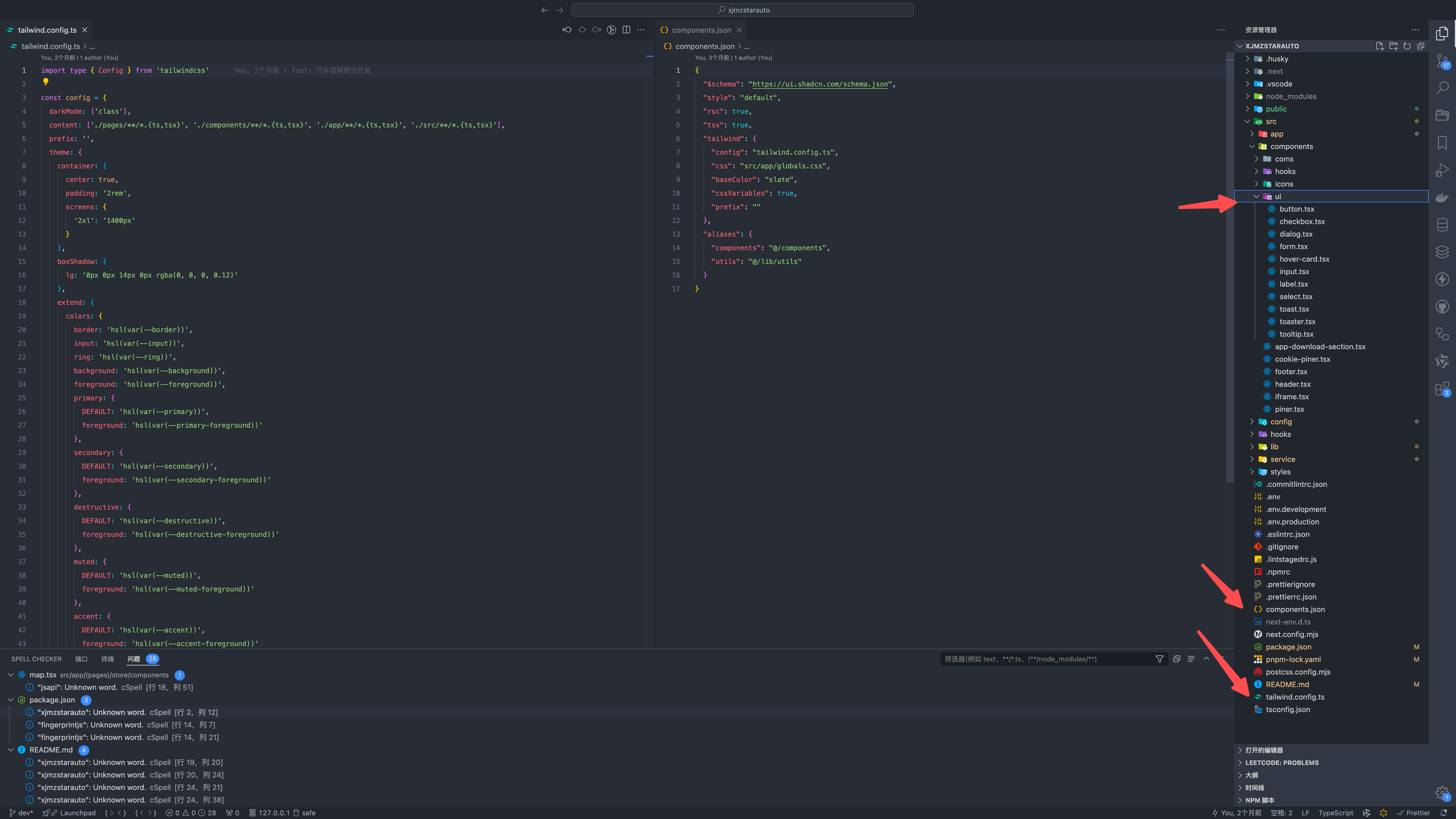Click the errors and warnings count in status bar

[191, 813]
